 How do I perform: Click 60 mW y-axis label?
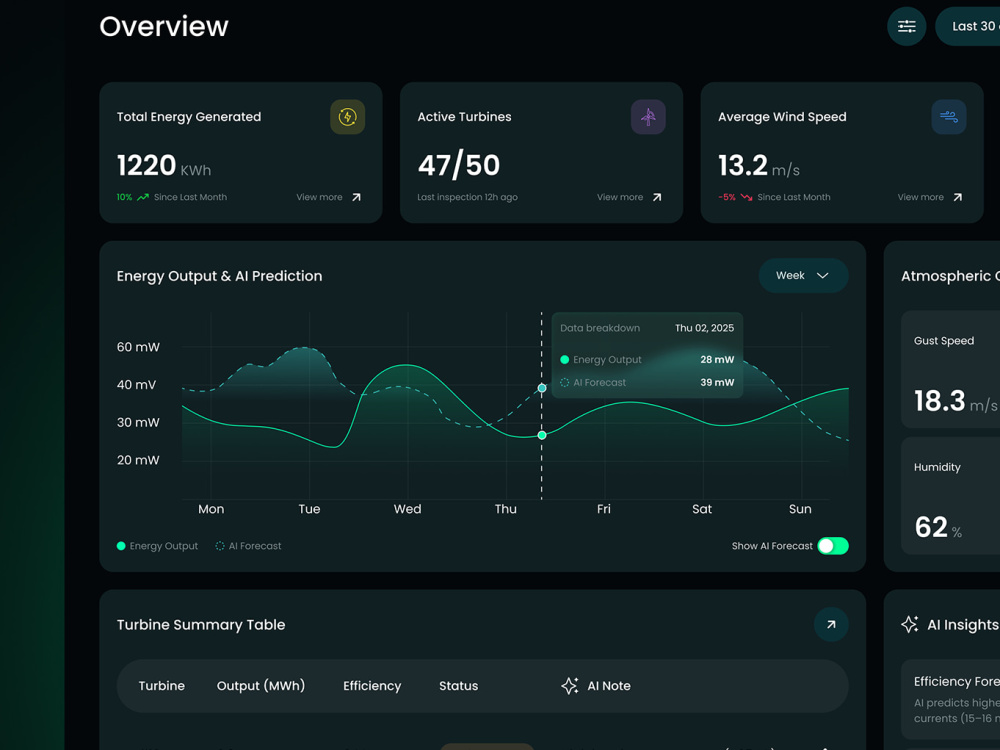pyautogui.click(x=138, y=347)
